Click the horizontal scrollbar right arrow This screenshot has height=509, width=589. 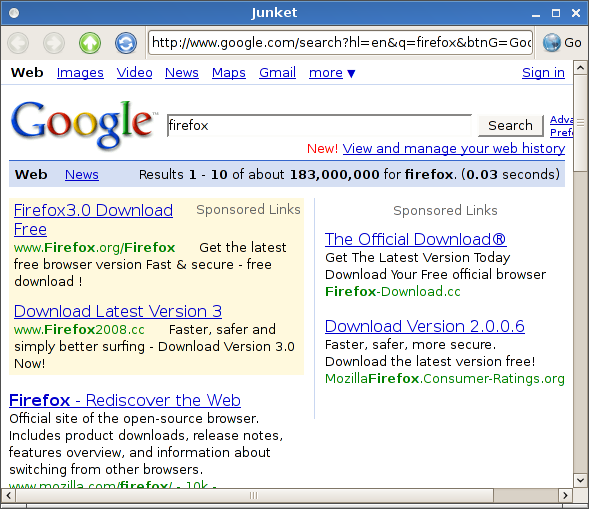click(x=565, y=495)
